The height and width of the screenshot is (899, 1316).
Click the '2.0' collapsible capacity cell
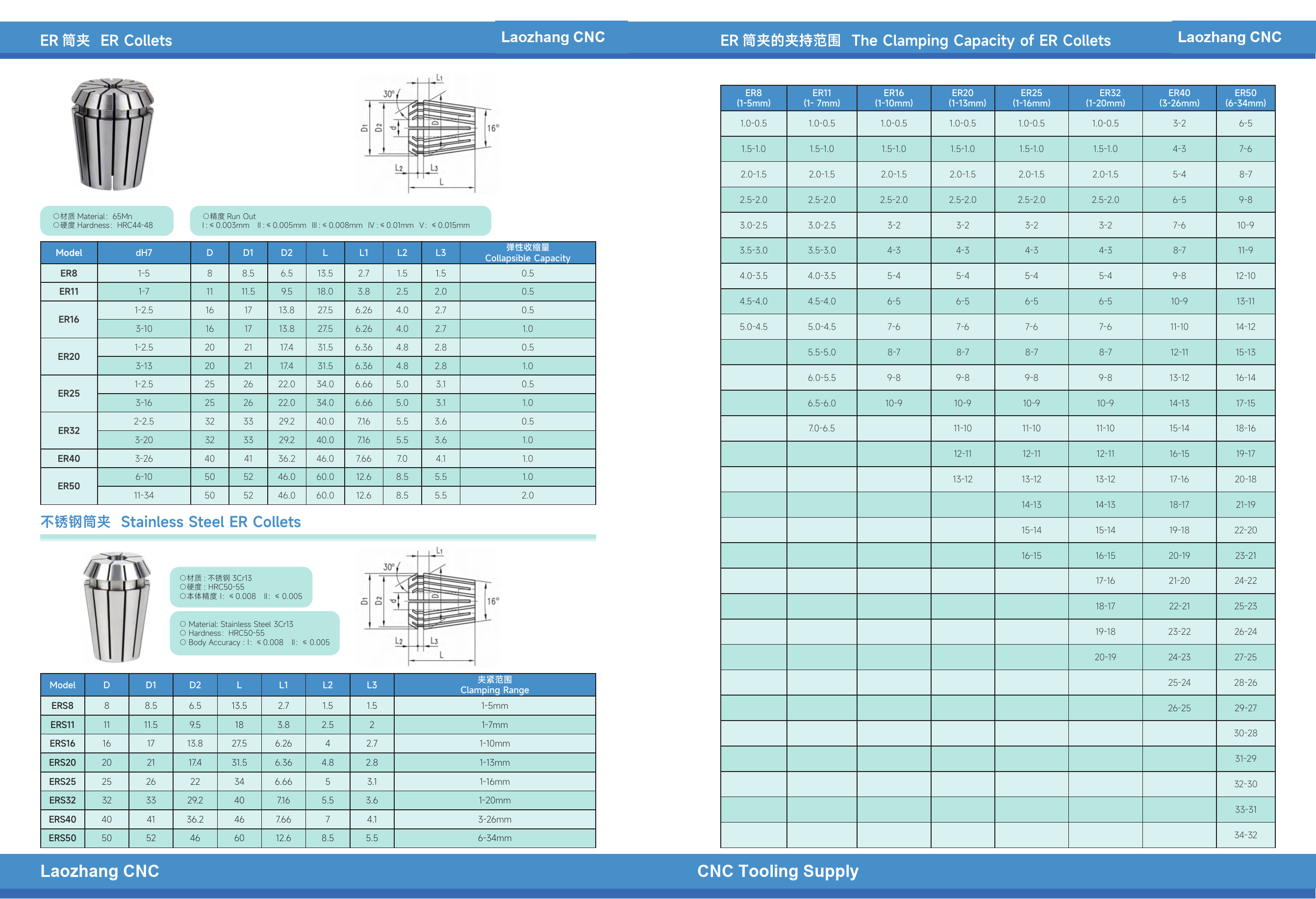(528, 496)
